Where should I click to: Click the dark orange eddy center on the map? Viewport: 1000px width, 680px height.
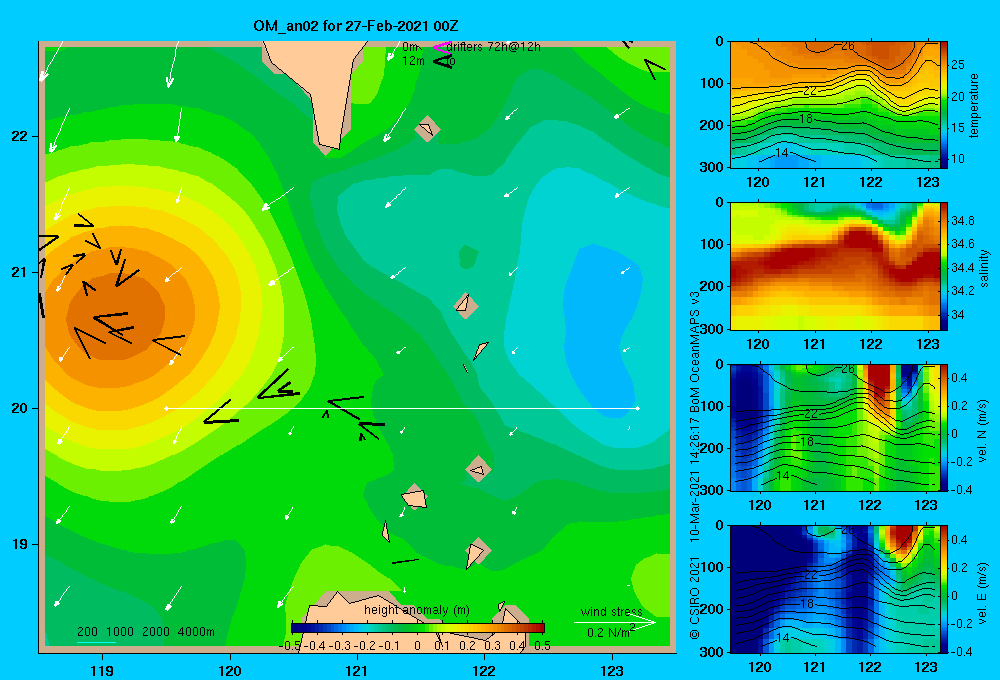(x=115, y=316)
